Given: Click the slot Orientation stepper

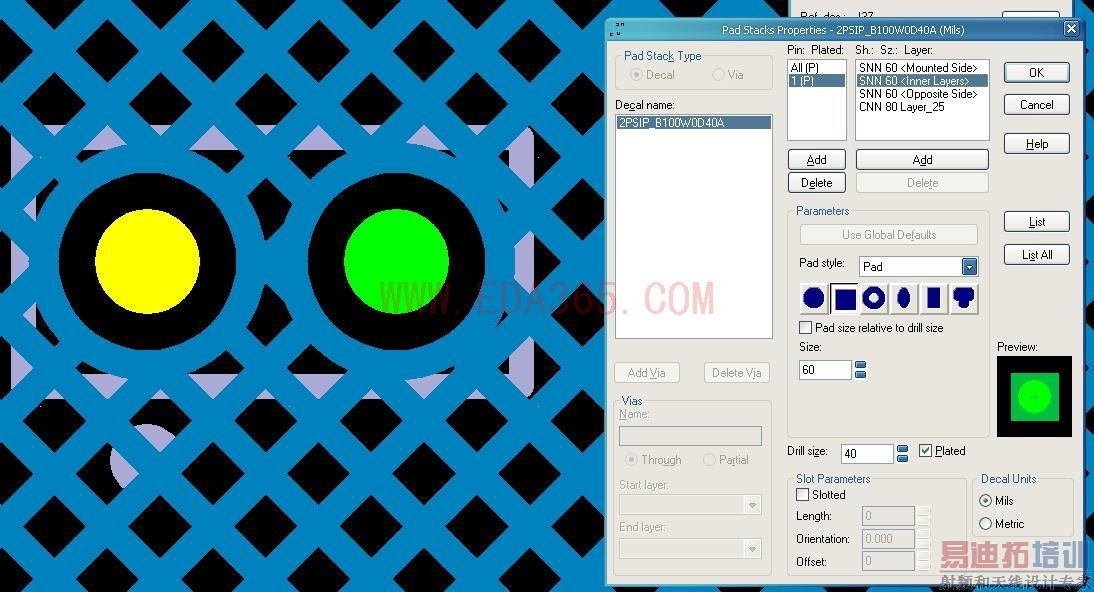Looking at the screenshot, I should (924, 539).
